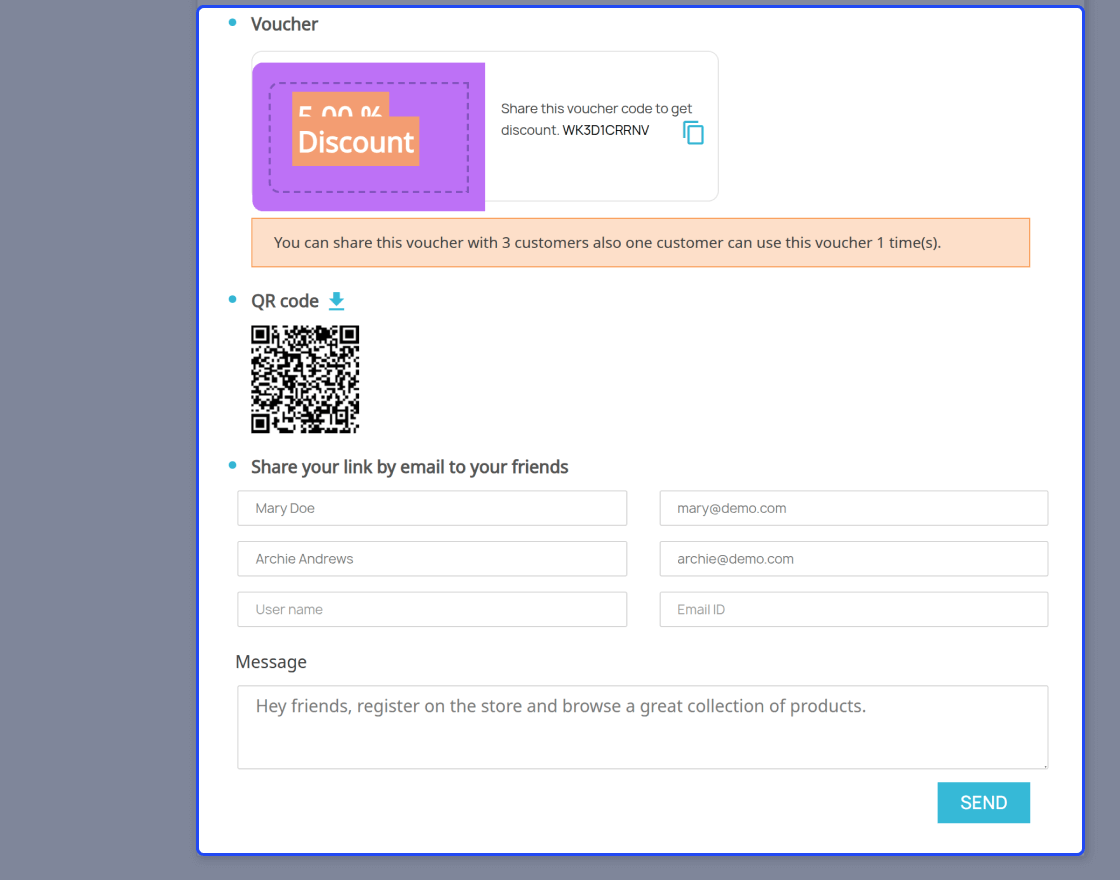Focus the Mary Doe name field

click(432, 508)
